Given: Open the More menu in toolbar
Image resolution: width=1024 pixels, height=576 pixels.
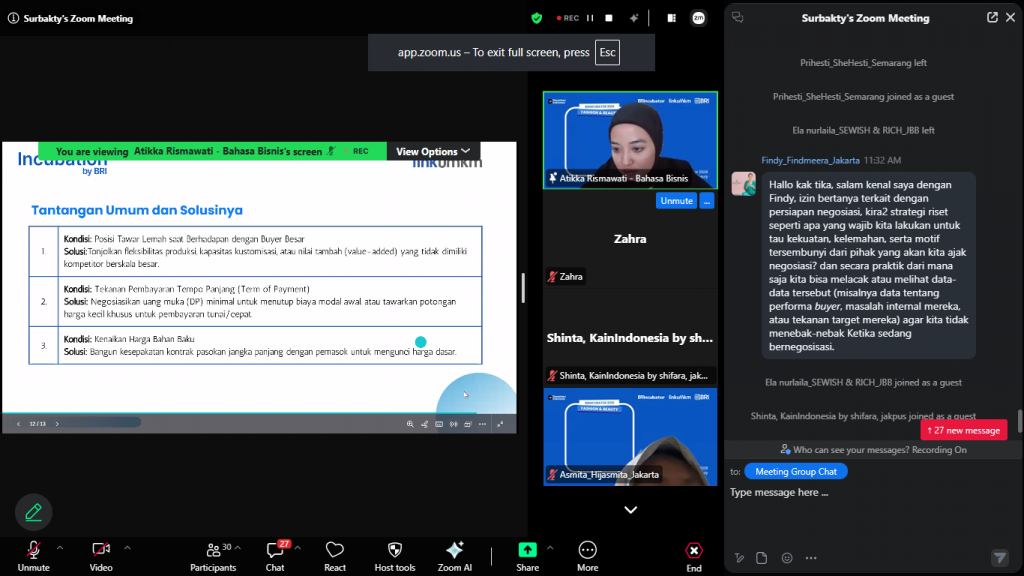Looking at the screenshot, I should click(587, 556).
